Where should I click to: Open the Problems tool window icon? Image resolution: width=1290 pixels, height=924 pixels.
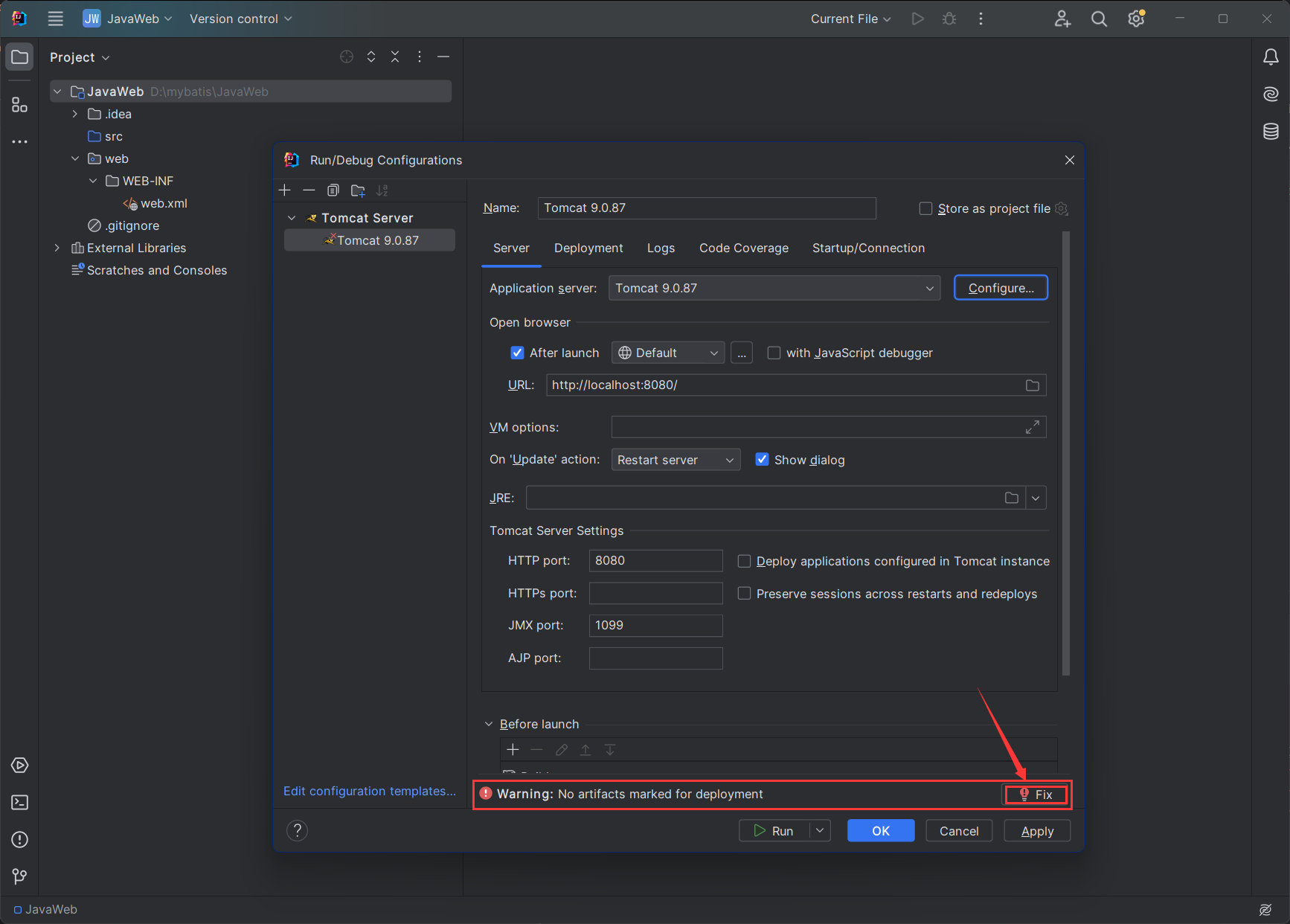click(20, 839)
